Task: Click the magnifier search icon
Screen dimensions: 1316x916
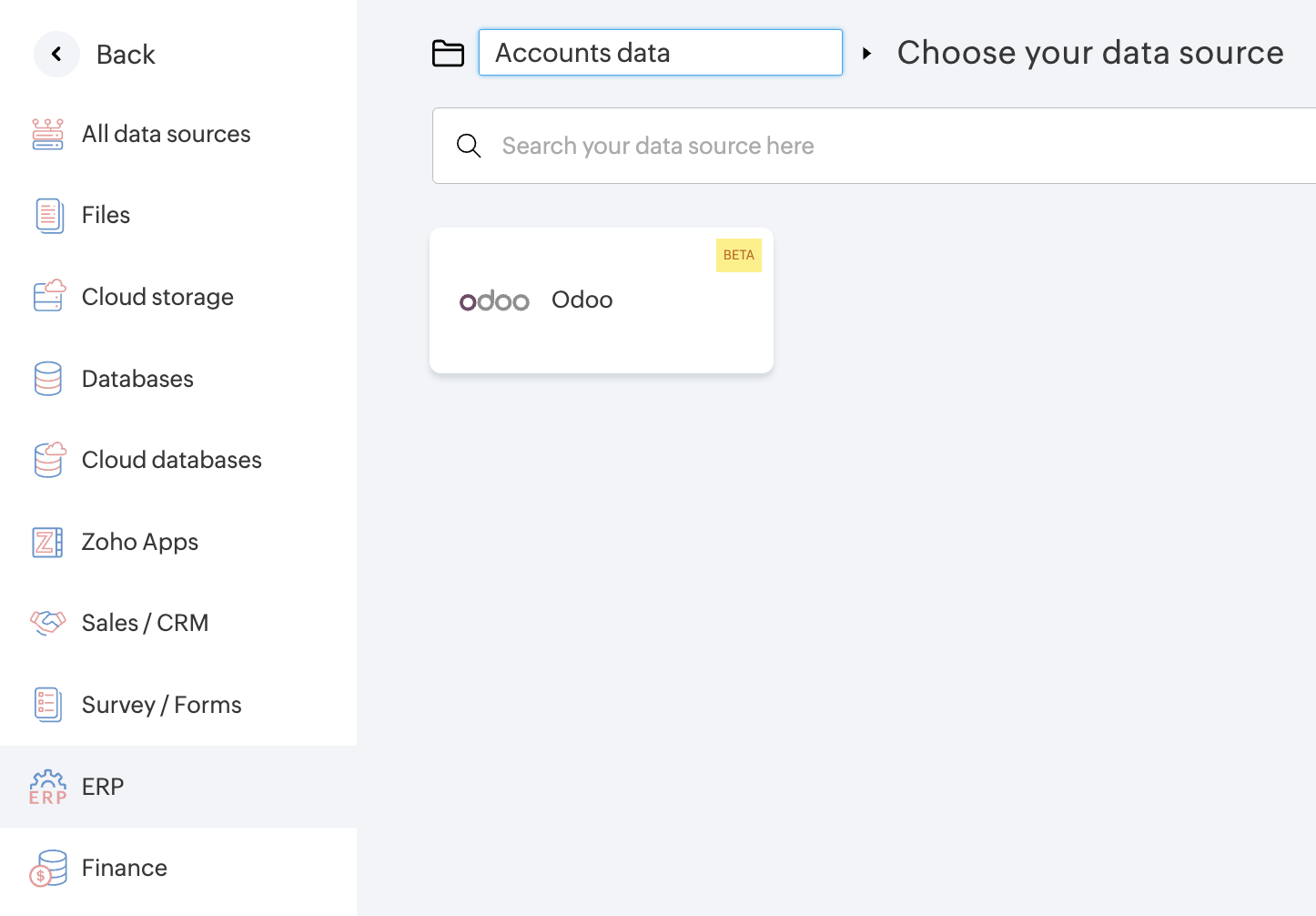Action: [x=469, y=146]
